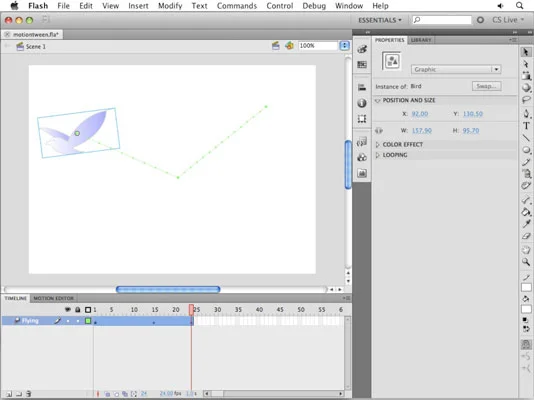Select the Brush tool
This screenshot has height=400, width=534.
526,174
